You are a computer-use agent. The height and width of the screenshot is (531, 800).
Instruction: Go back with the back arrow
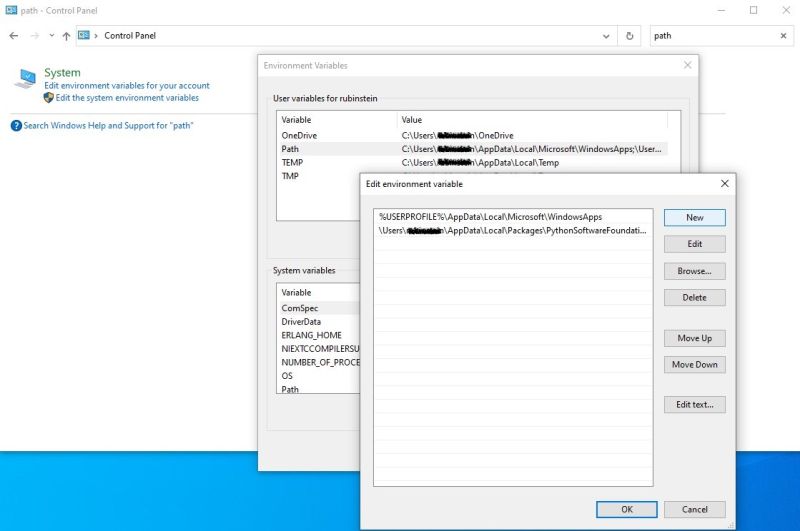point(14,36)
